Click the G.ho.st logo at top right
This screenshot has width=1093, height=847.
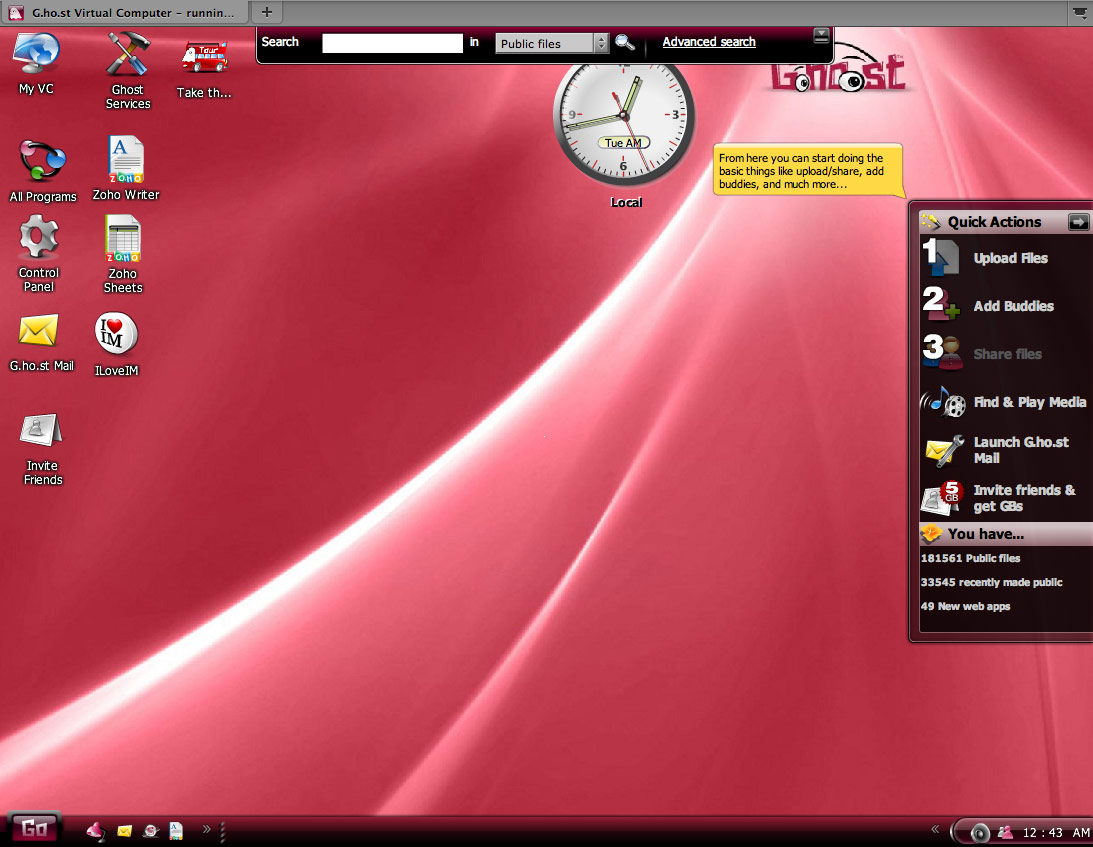(839, 70)
